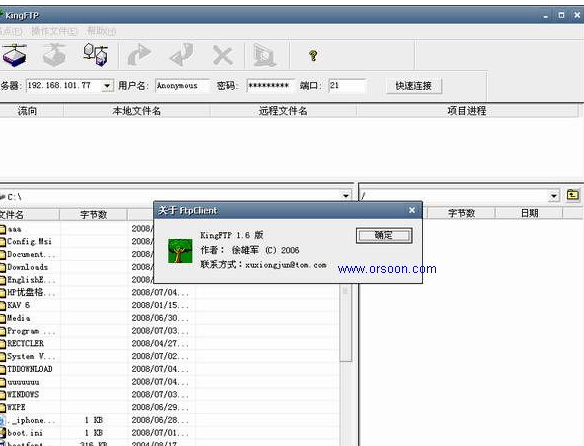Select the EnglishE... folder name
Image resolution: width=584 pixels, height=446 pixels.
31,280
